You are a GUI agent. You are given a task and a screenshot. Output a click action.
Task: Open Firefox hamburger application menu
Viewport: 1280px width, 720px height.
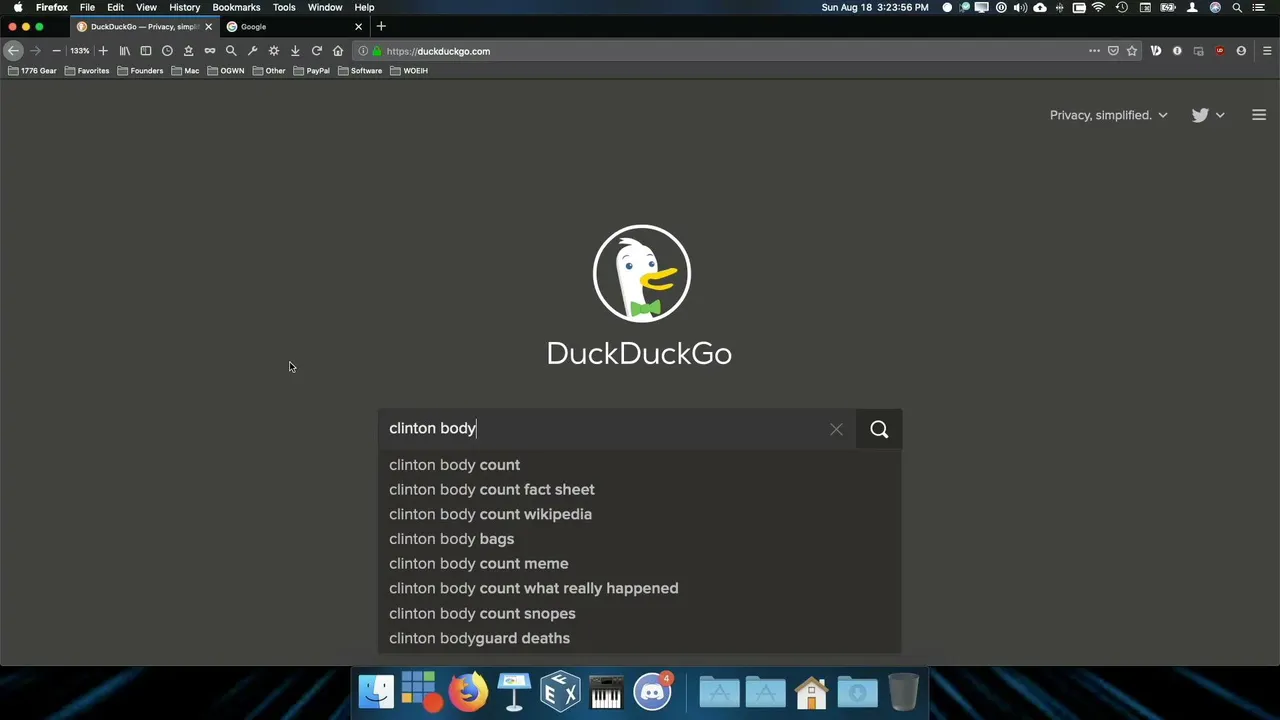[1266, 51]
